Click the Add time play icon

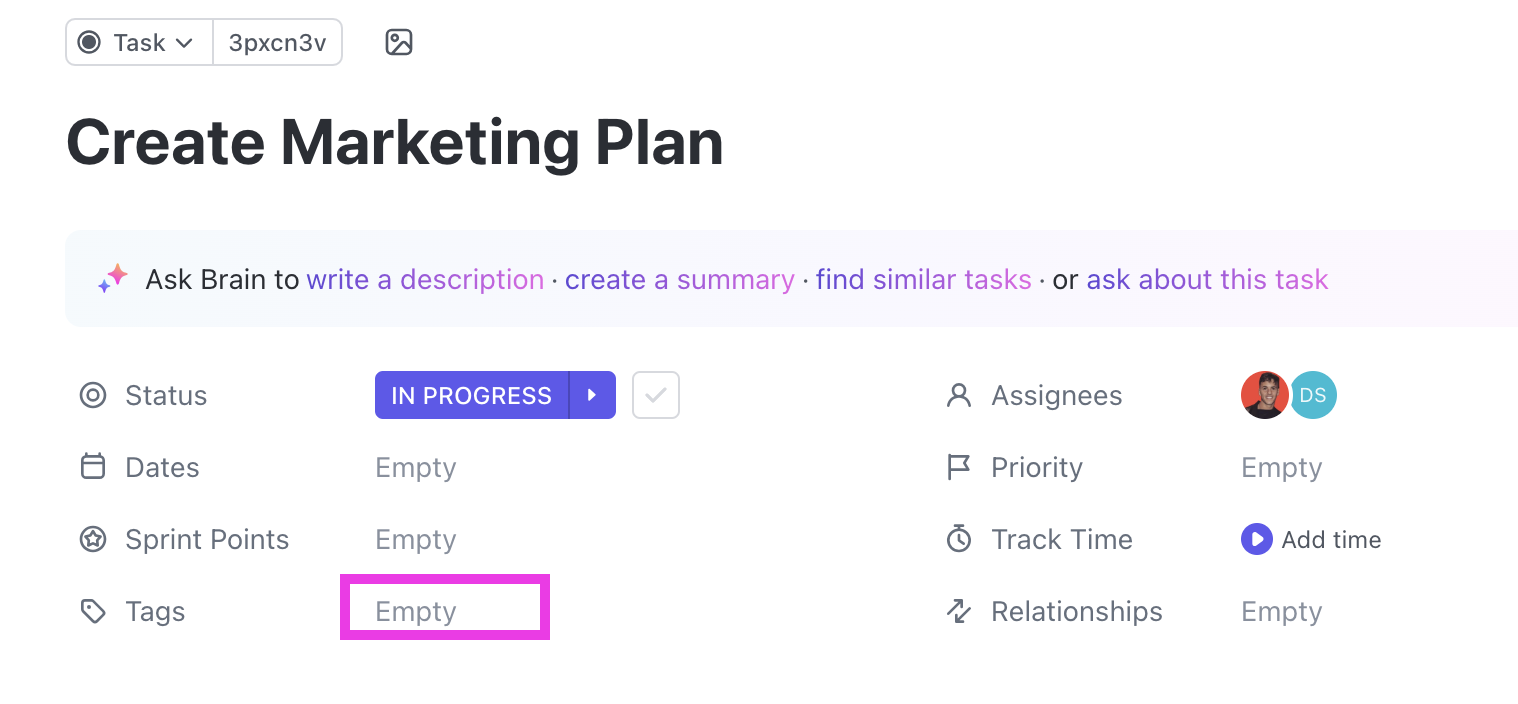pyautogui.click(x=1256, y=540)
